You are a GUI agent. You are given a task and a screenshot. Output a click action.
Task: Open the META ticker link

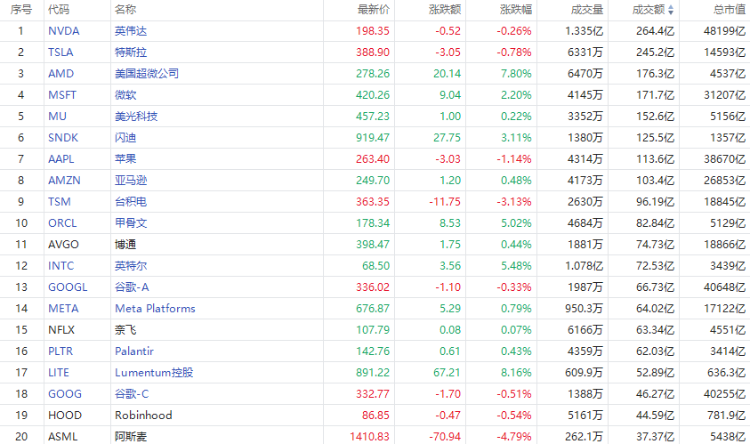point(63,309)
